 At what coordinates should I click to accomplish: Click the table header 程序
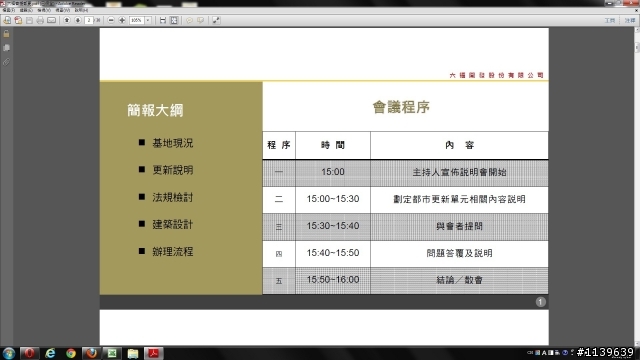[279, 145]
